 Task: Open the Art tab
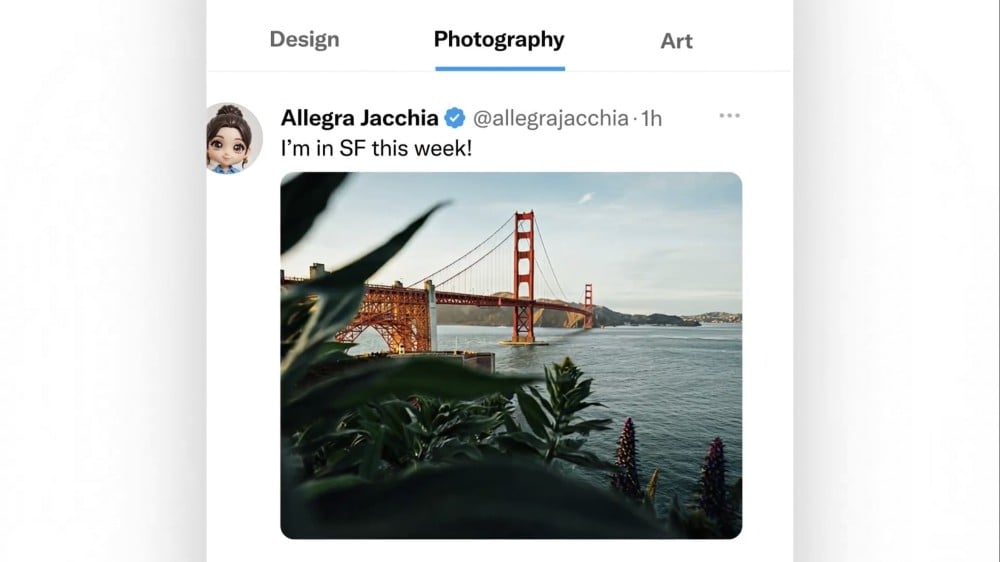pos(677,41)
